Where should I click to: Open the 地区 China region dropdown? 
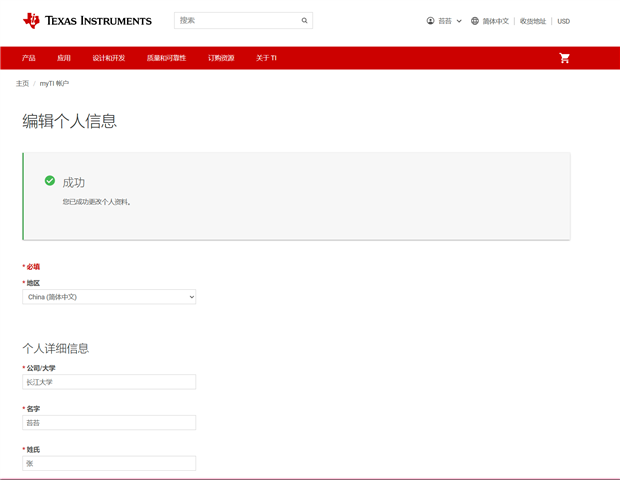pos(109,297)
